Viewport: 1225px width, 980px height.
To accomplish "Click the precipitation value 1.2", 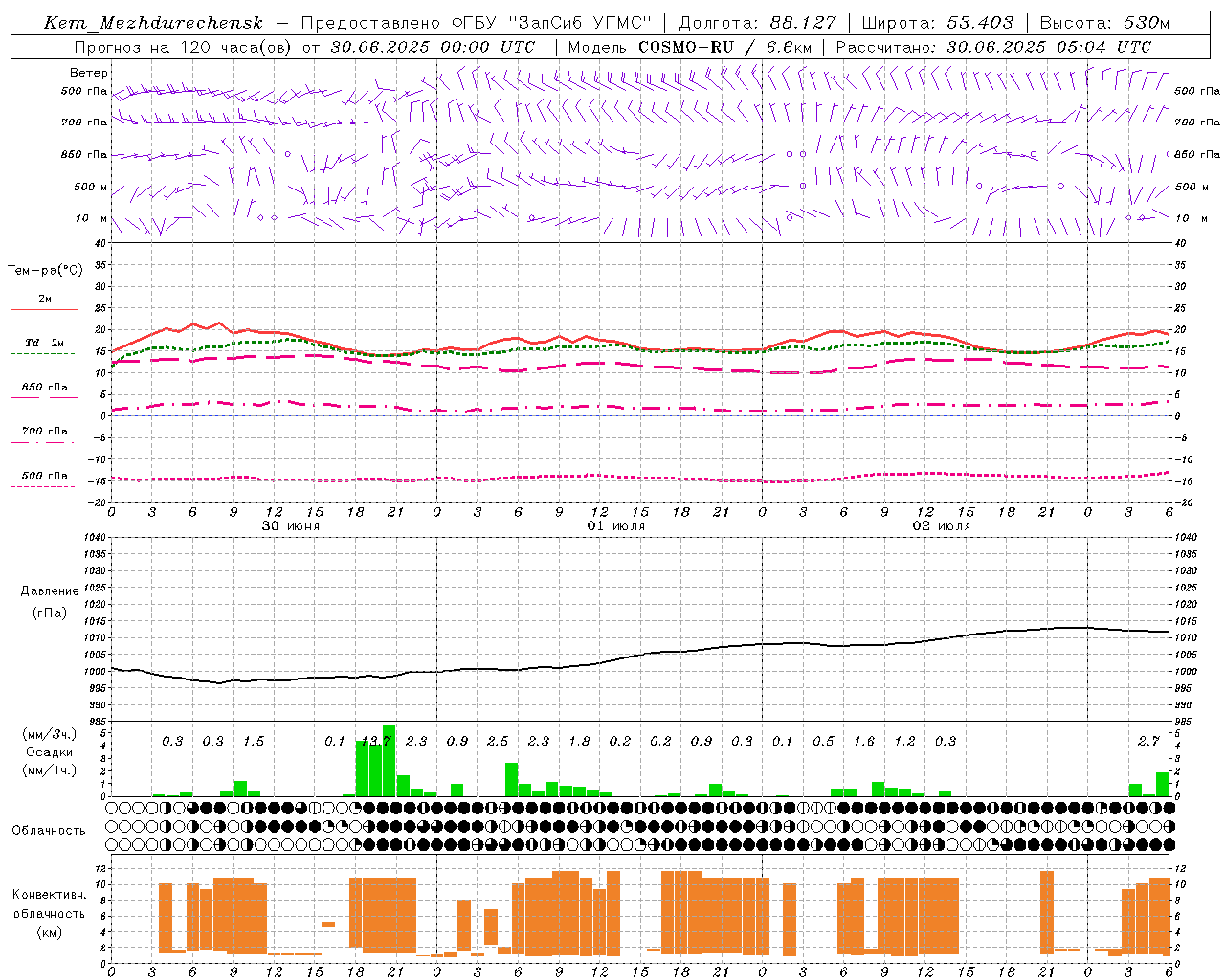I will [904, 742].
